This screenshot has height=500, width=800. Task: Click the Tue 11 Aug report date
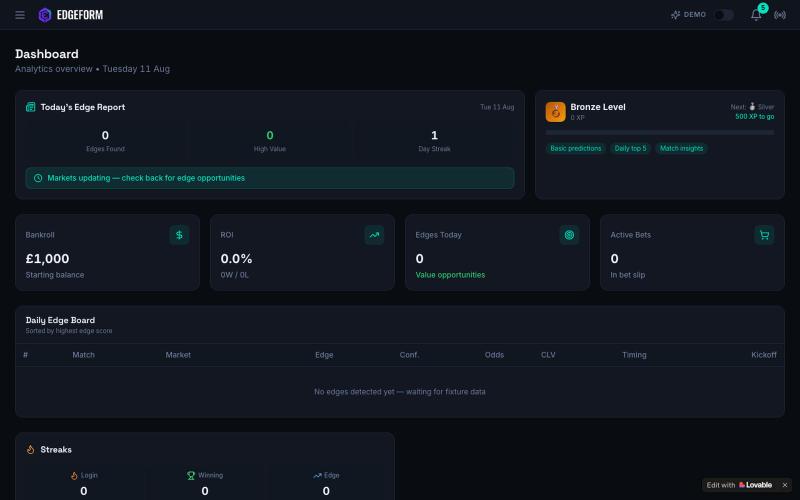coord(497,107)
